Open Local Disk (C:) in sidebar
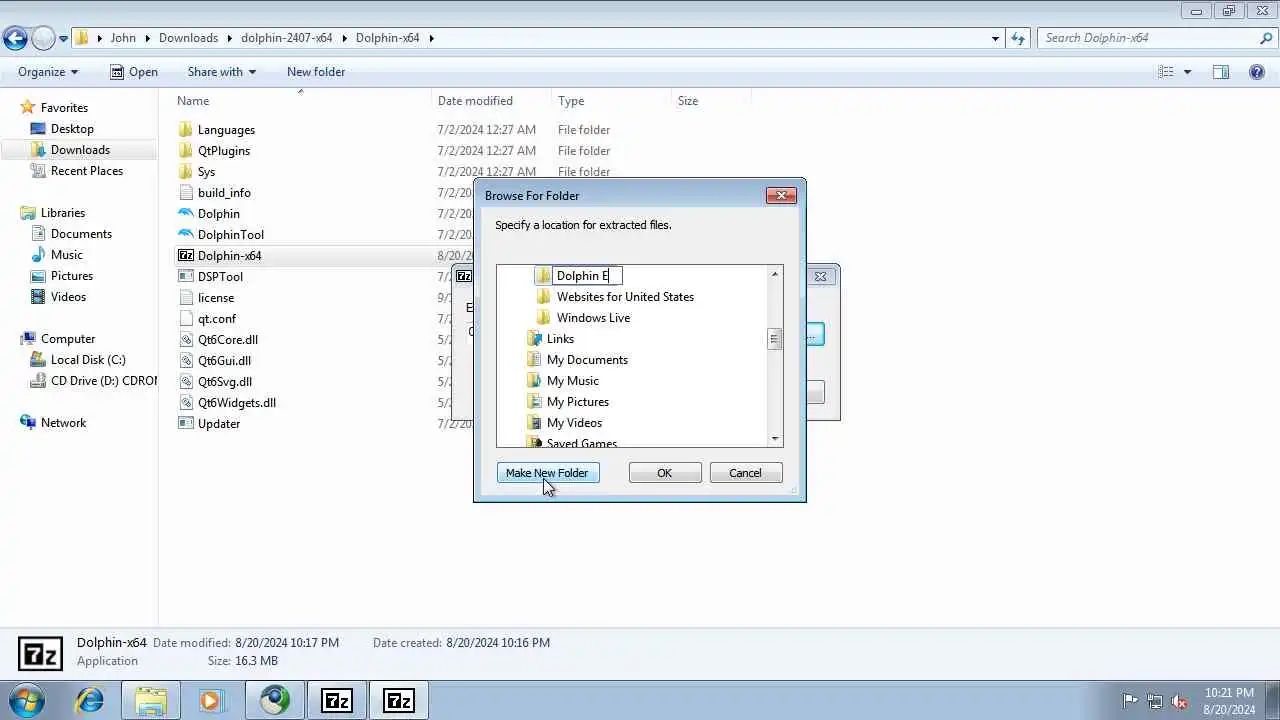This screenshot has height=720, width=1280. (88, 360)
